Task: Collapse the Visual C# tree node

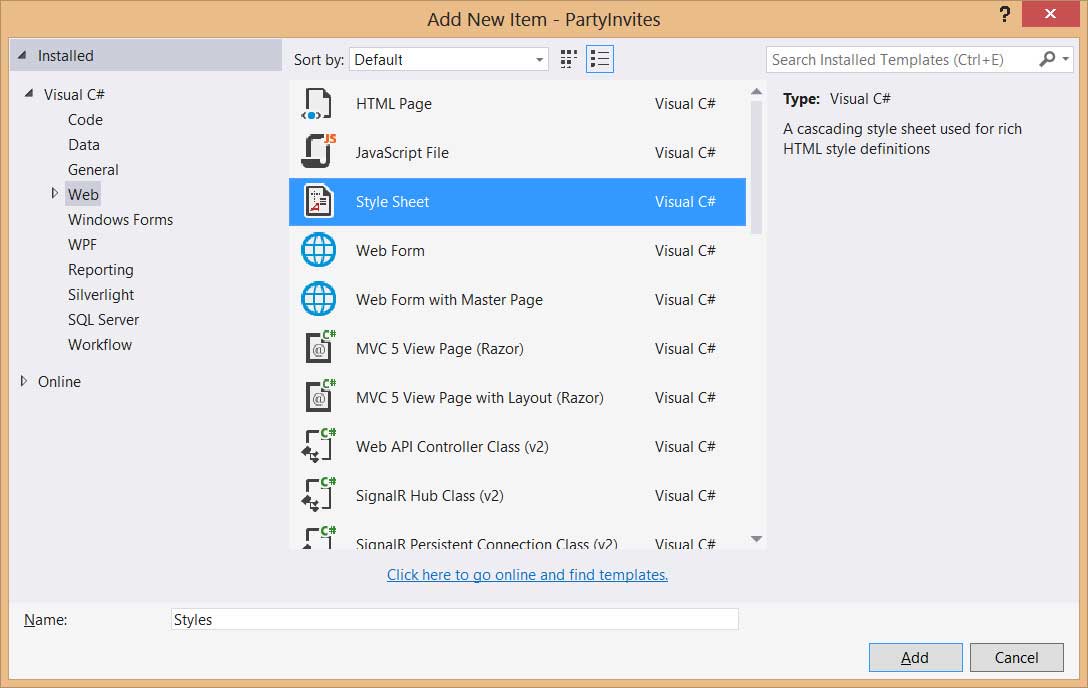Action: point(28,94)
